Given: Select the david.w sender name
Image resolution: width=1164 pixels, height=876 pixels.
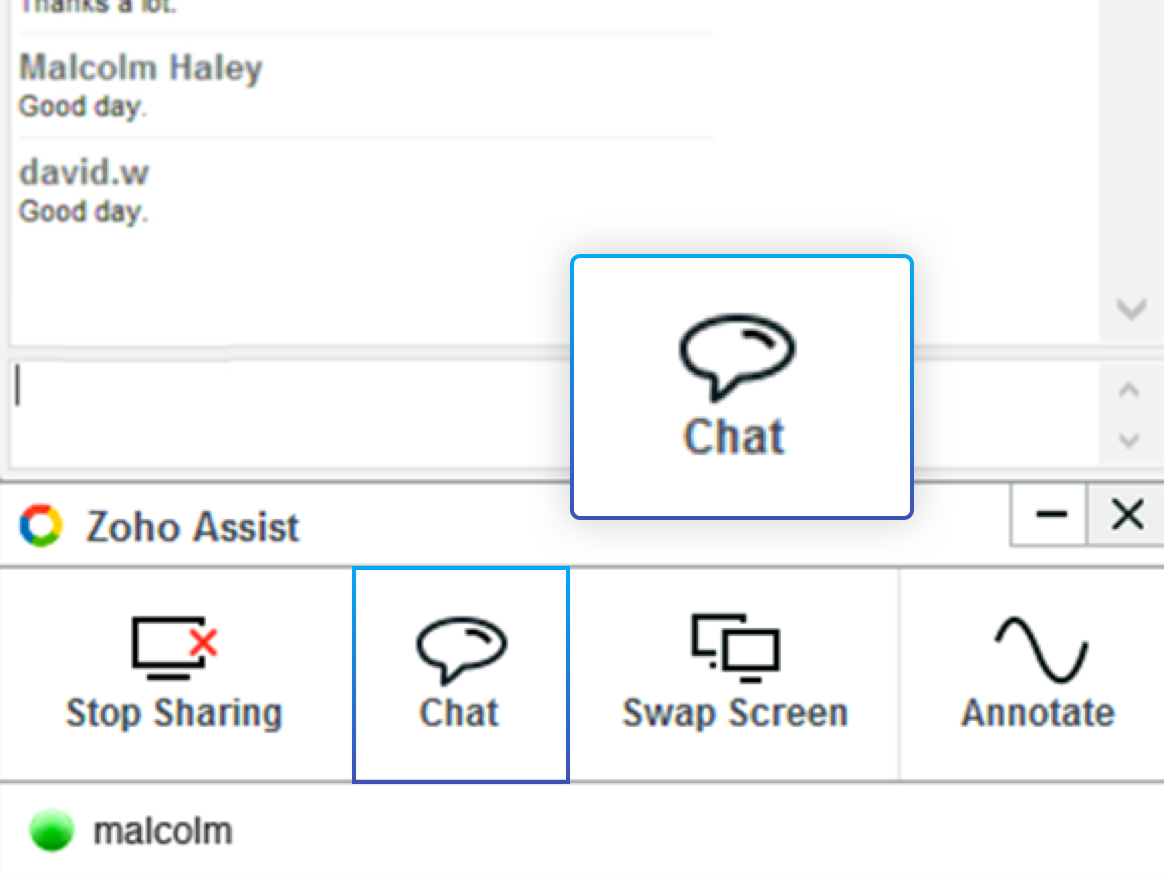Looking at the screenshot, I should point(83,173).
